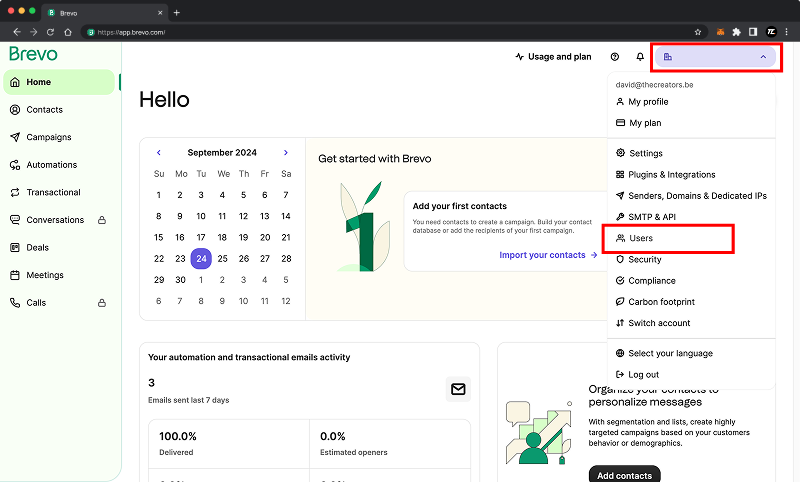The image size is (800, 483).
Task: Open browser extensions puzzle icon
Action: coord(736,32)
